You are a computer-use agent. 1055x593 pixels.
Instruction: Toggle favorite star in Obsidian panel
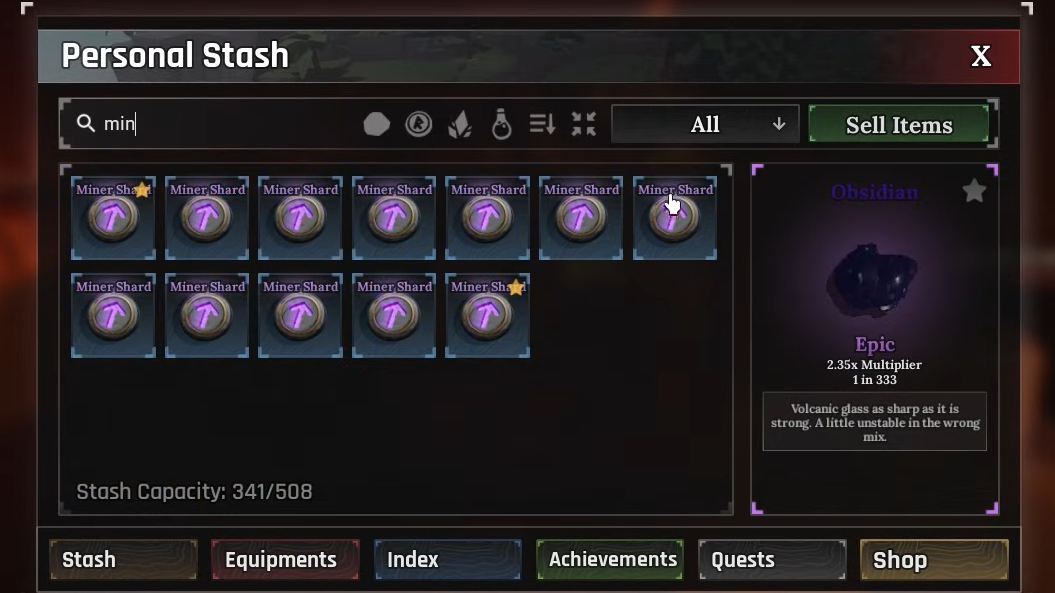(974, 191)
